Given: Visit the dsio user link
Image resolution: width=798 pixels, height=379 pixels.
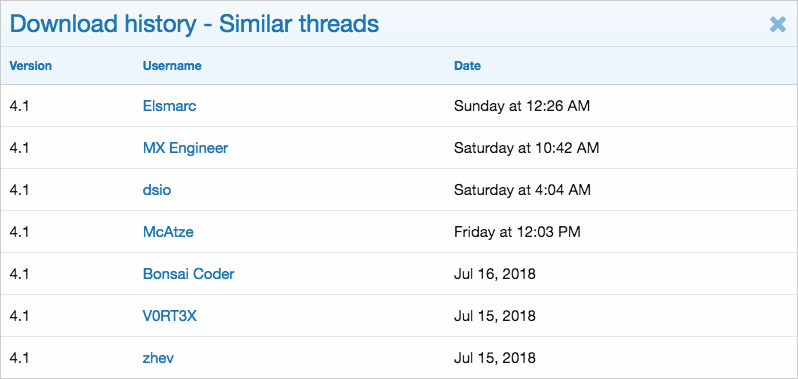Looking at the screenshot, I should (x=157, y=190).
